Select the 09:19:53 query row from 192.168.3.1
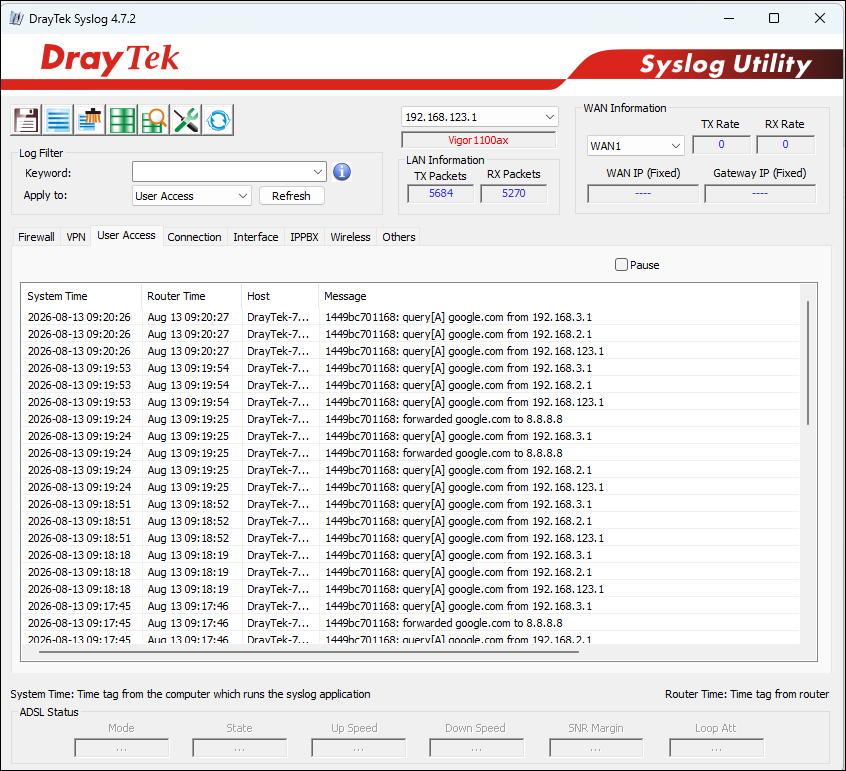Image resolution: width=846 pixels, height=771 pixels. click(411, 368)
